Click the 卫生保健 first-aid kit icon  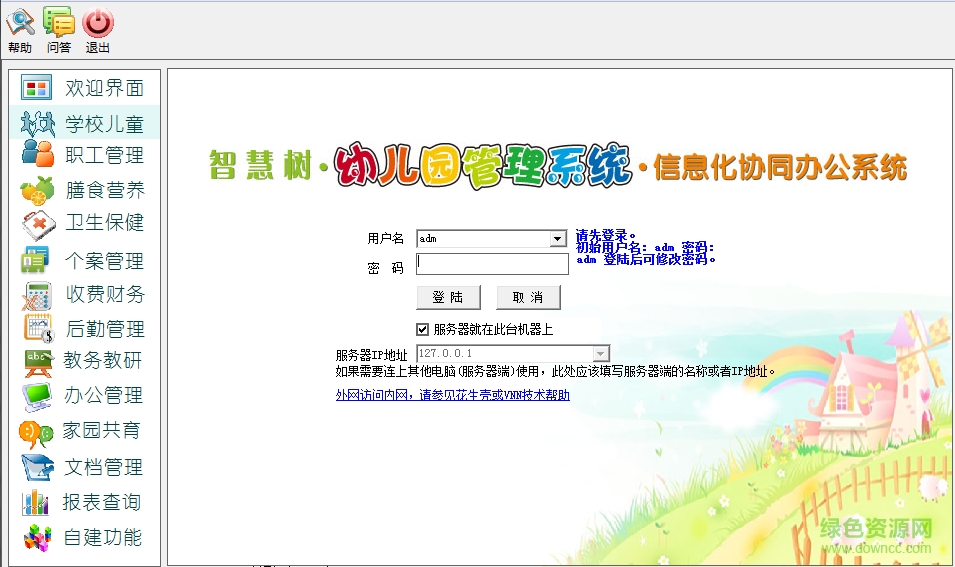(x=38, y=223)
